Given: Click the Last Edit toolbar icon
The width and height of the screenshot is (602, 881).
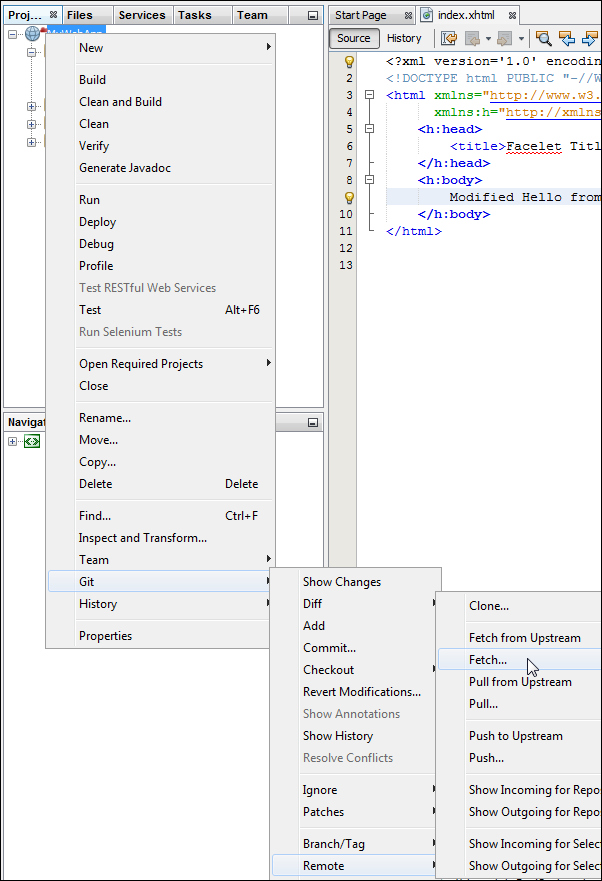Looking at the screenshot, I should [449, 39].
